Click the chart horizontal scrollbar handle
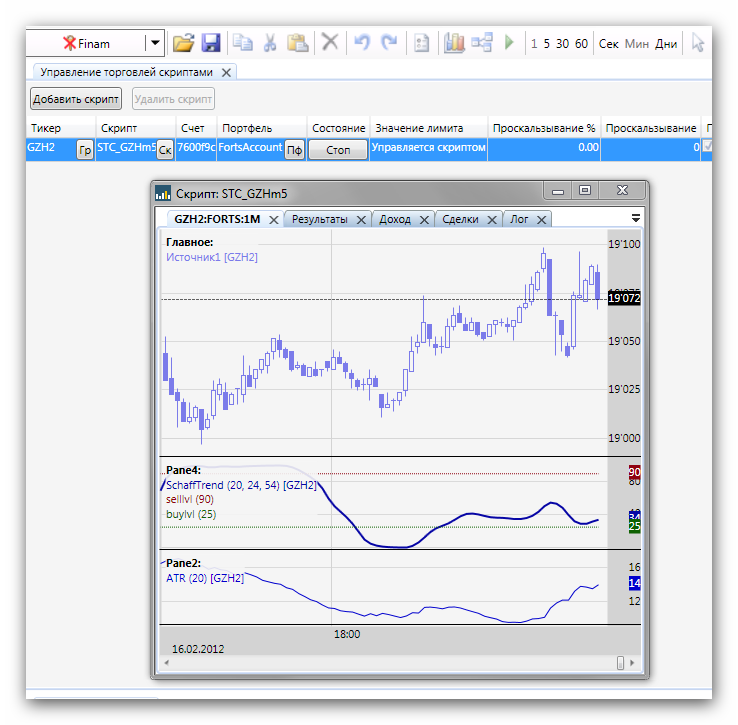The width and height of the screenshot is (738, 725). pyautogui.click(x=620, y=662)
